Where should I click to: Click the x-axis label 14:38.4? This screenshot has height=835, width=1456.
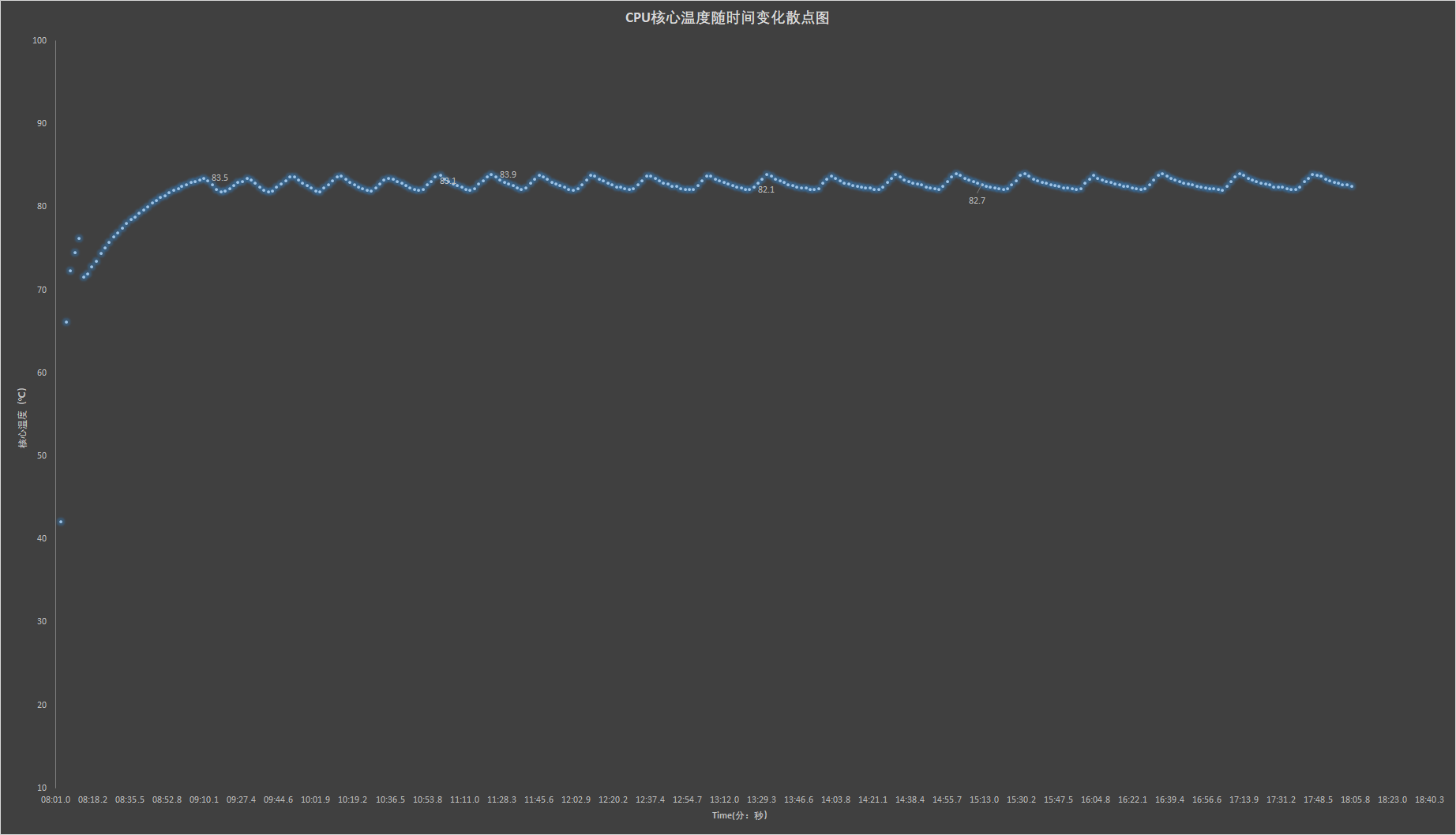tap(910, 799)
